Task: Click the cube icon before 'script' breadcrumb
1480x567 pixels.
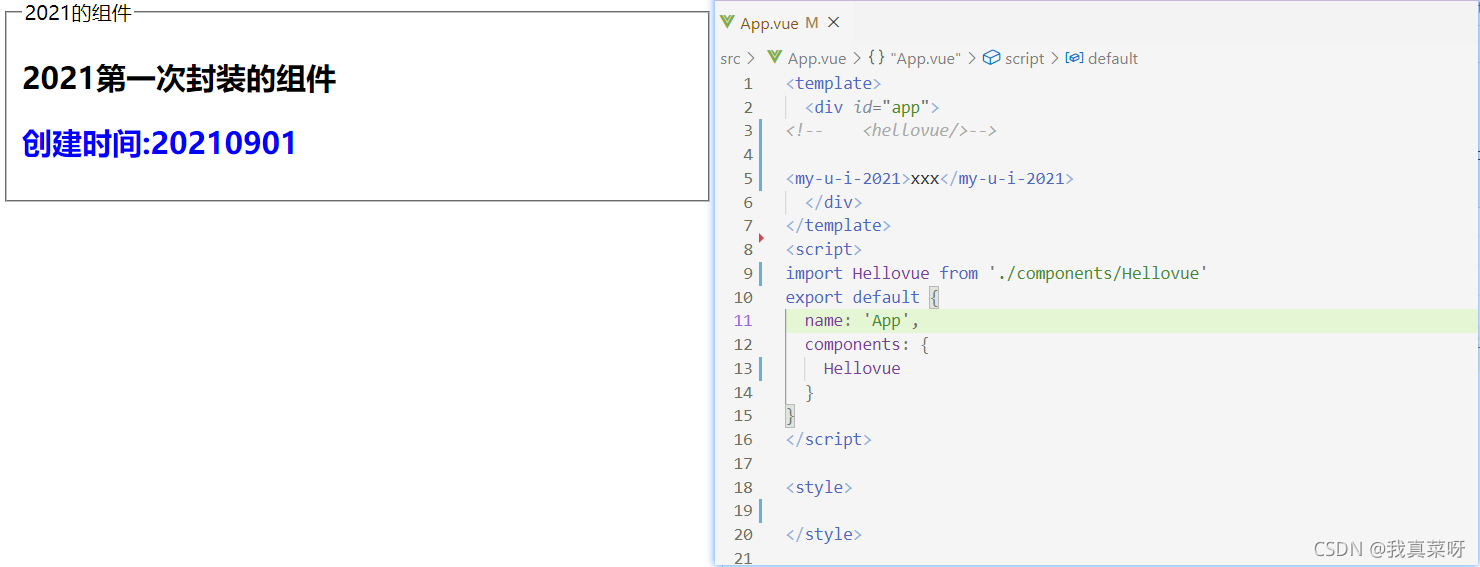Action: (x=991, y=59)
